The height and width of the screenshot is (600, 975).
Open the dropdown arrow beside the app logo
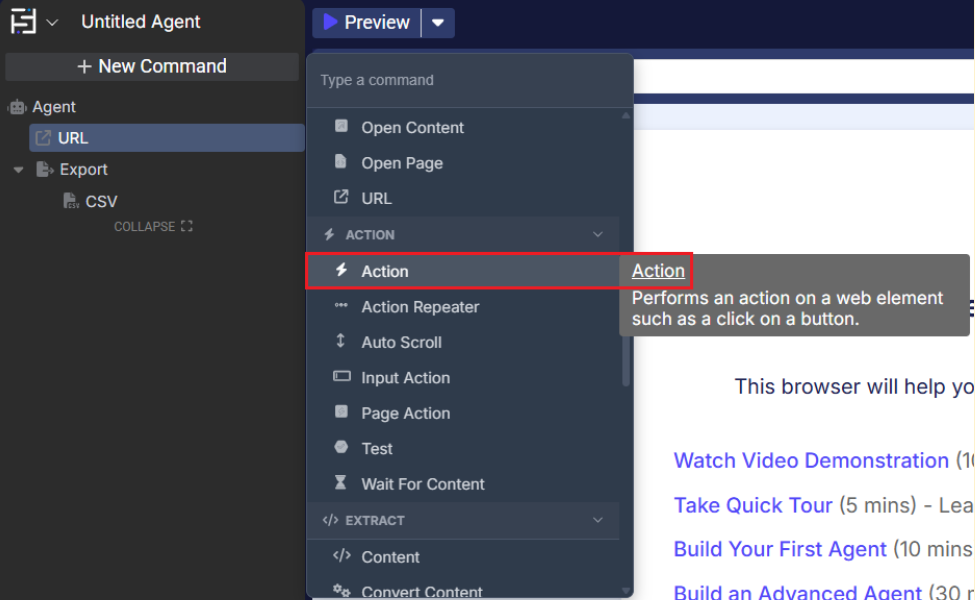[x=52, y=22]
